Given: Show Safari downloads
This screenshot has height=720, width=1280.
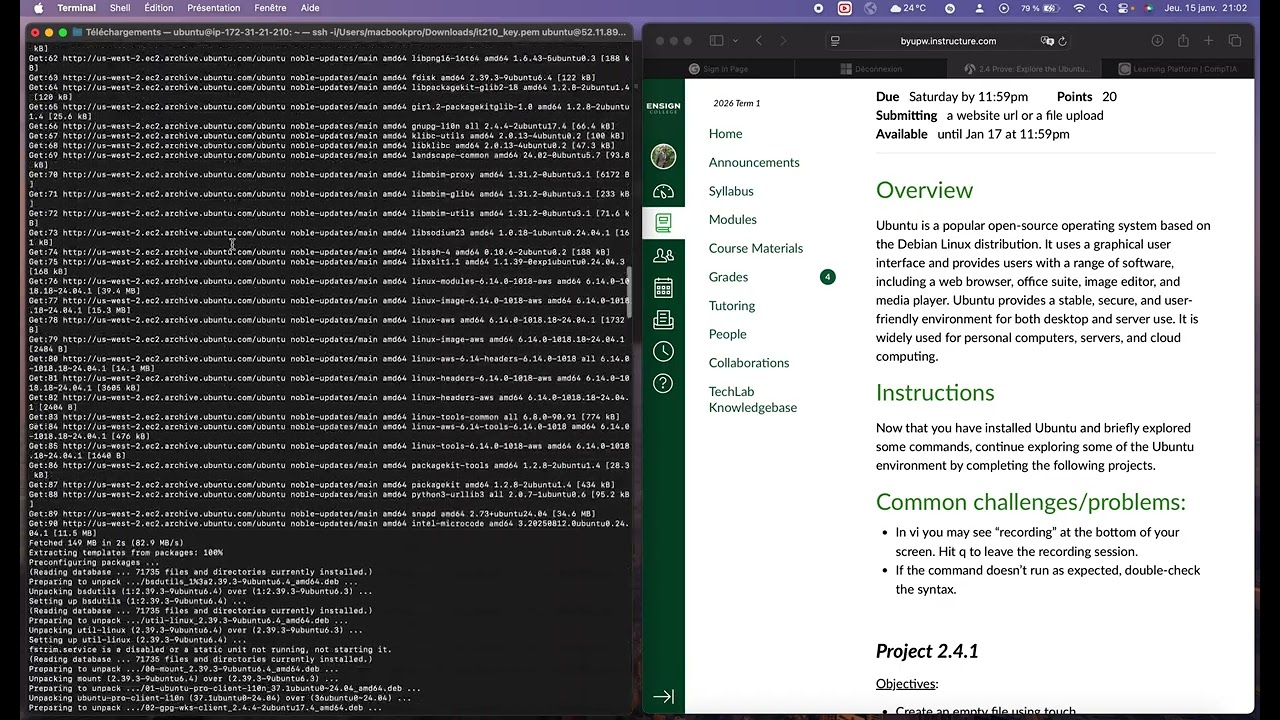Looking at the screenshot, I should pos(1157,41).
